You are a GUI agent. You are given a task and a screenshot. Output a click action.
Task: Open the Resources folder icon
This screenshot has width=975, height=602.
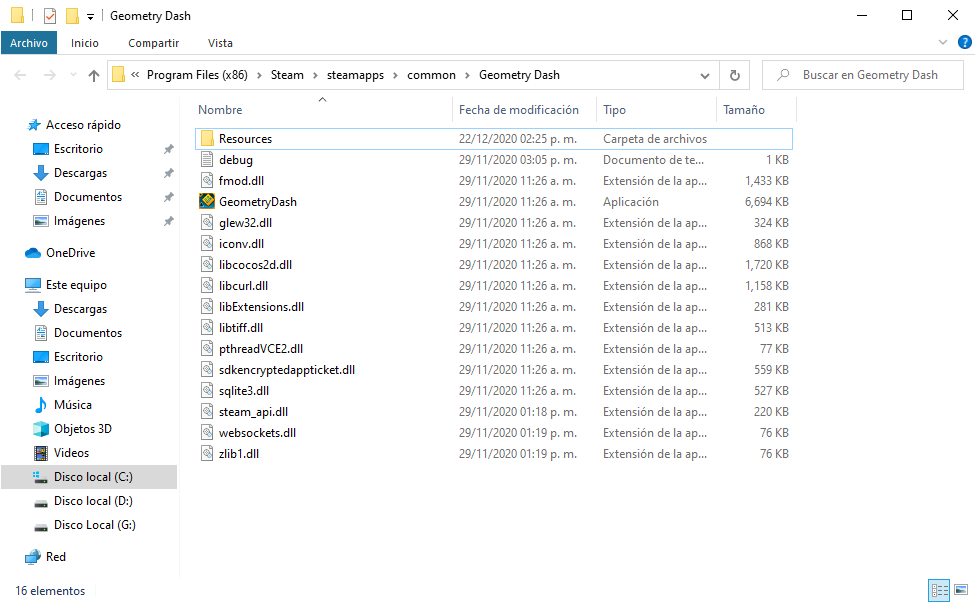[x=207, y=139]
